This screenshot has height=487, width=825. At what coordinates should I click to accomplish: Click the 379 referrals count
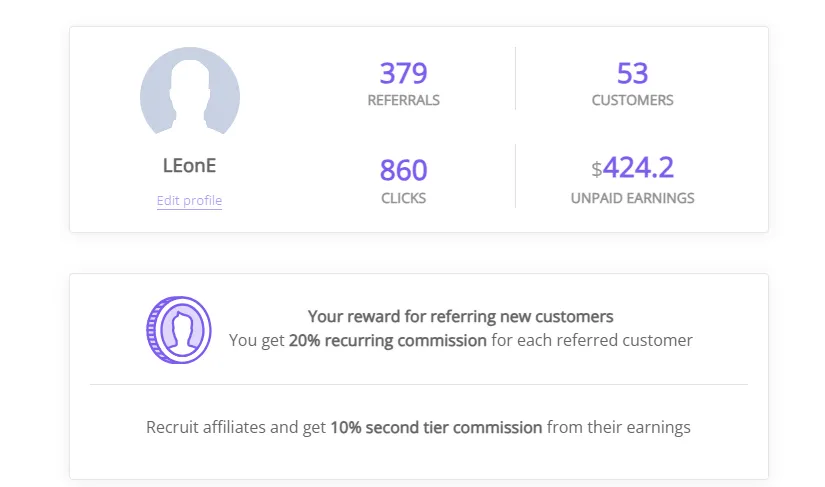point(404,73)
